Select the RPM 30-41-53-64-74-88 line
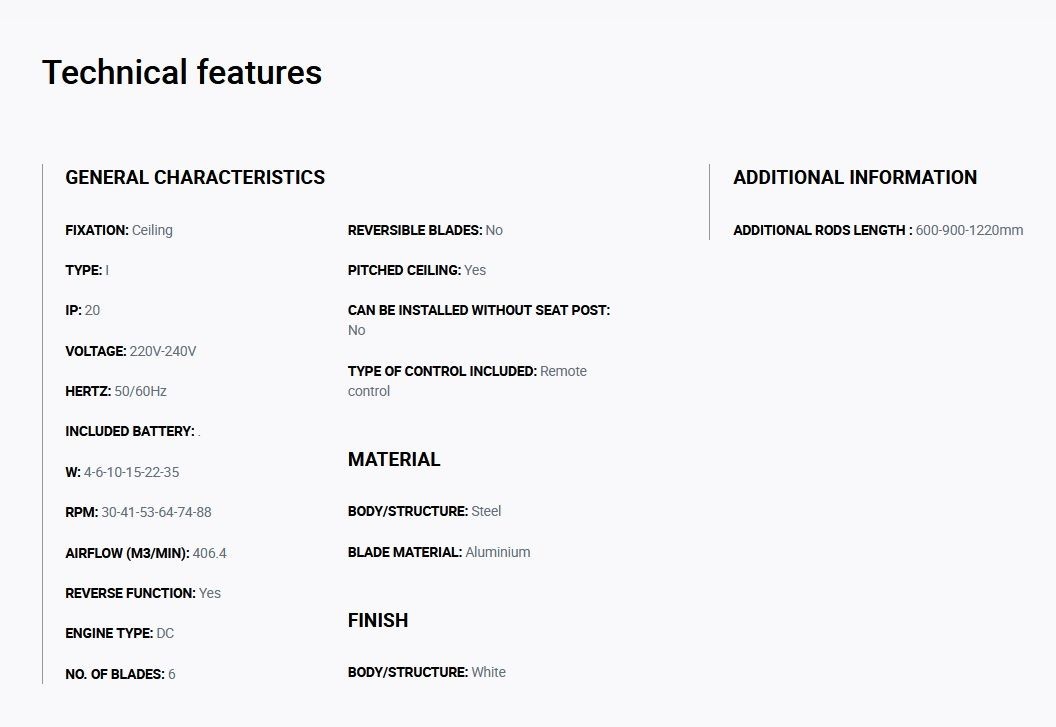This screenshot has width=1056, height=727. (x=138, y=512)
